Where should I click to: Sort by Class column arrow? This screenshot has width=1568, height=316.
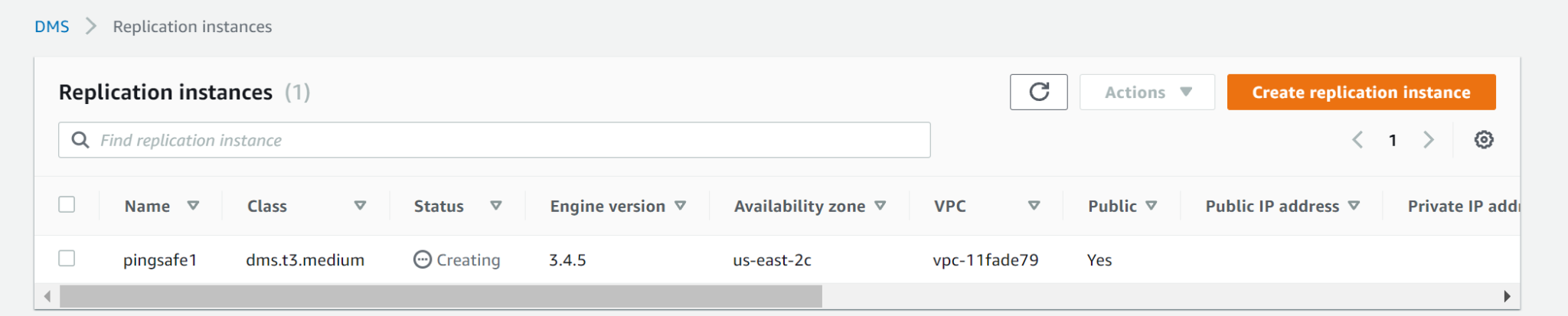tap(360, 206)
